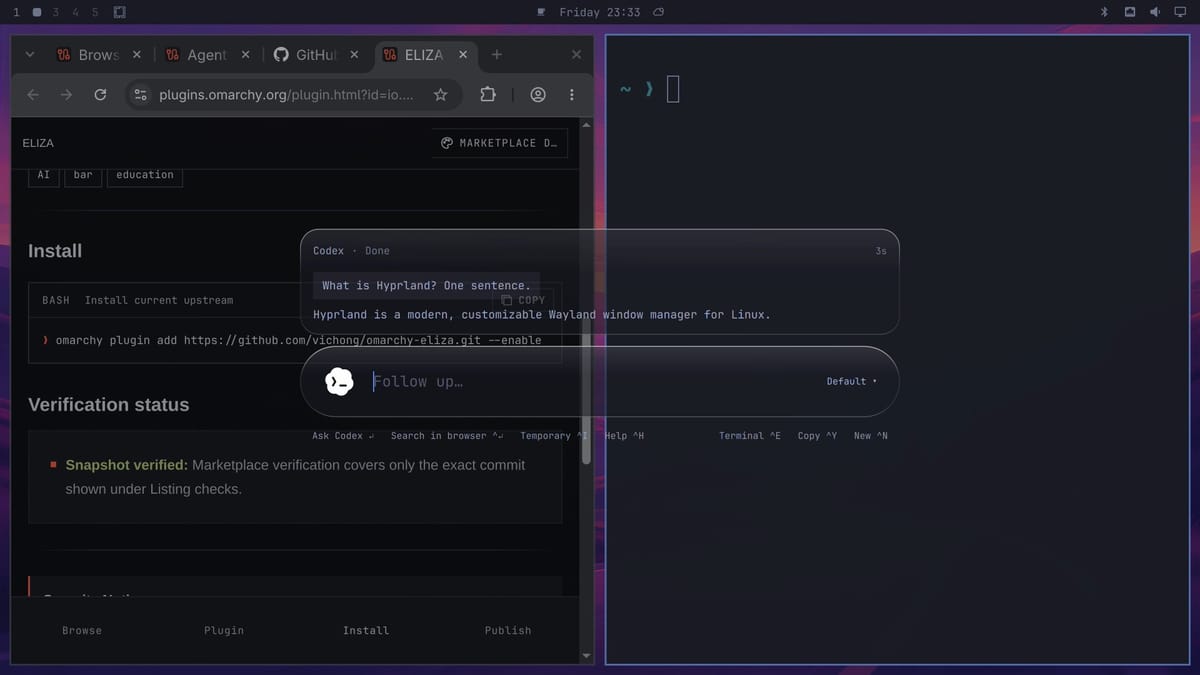Select the ELIZA tab
This screenshot has height=675, width=1200.
coord(423,55)
